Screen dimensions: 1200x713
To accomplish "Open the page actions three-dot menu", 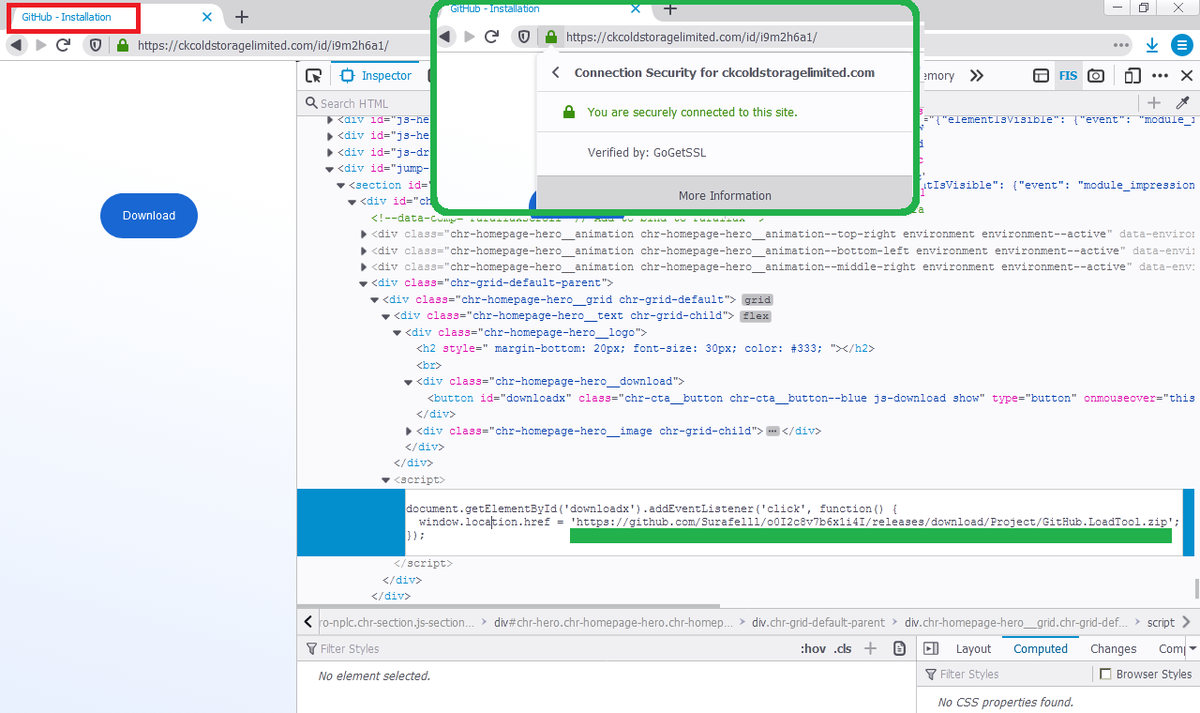I will point(1121,45).
